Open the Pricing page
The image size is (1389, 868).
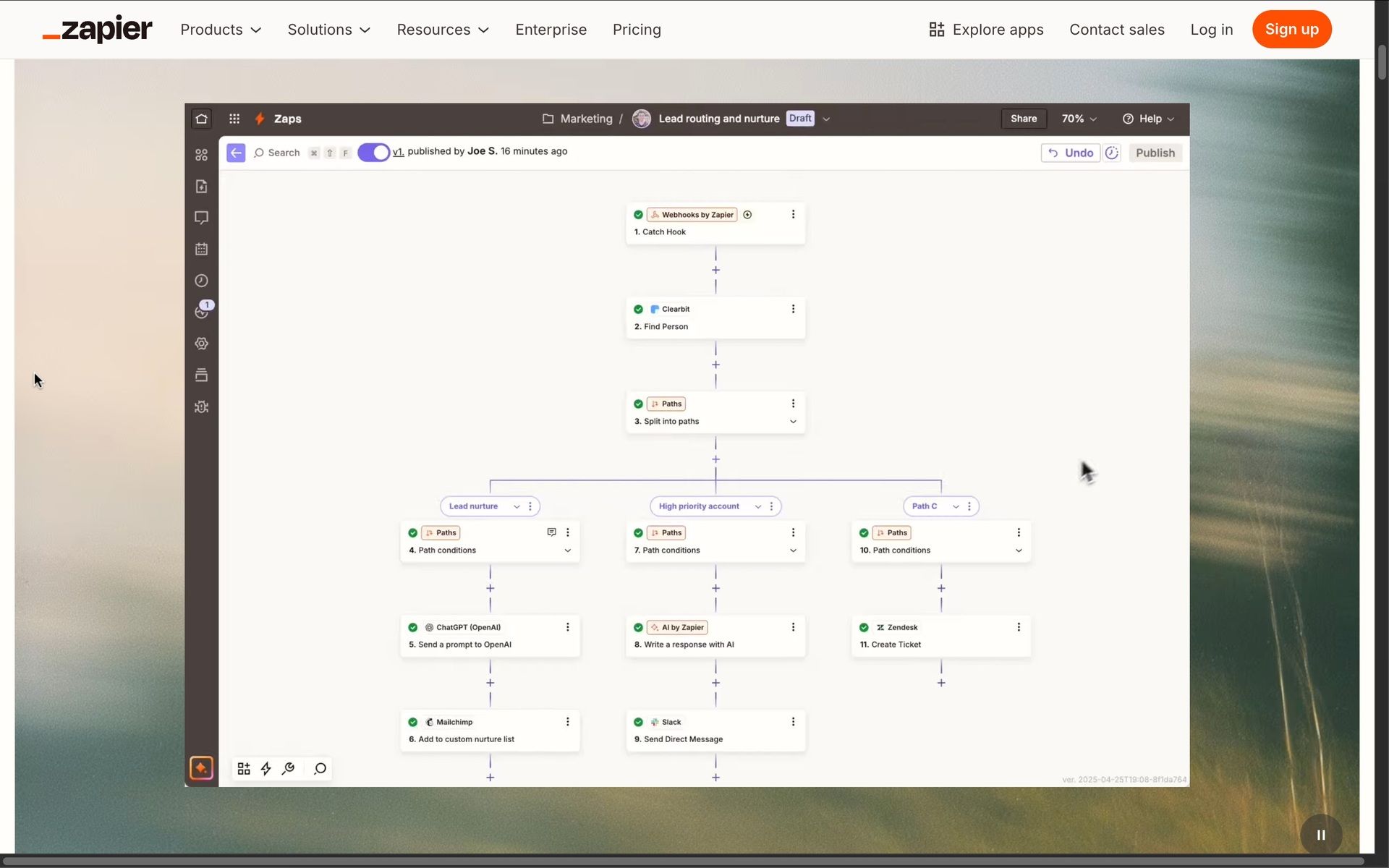637,30
